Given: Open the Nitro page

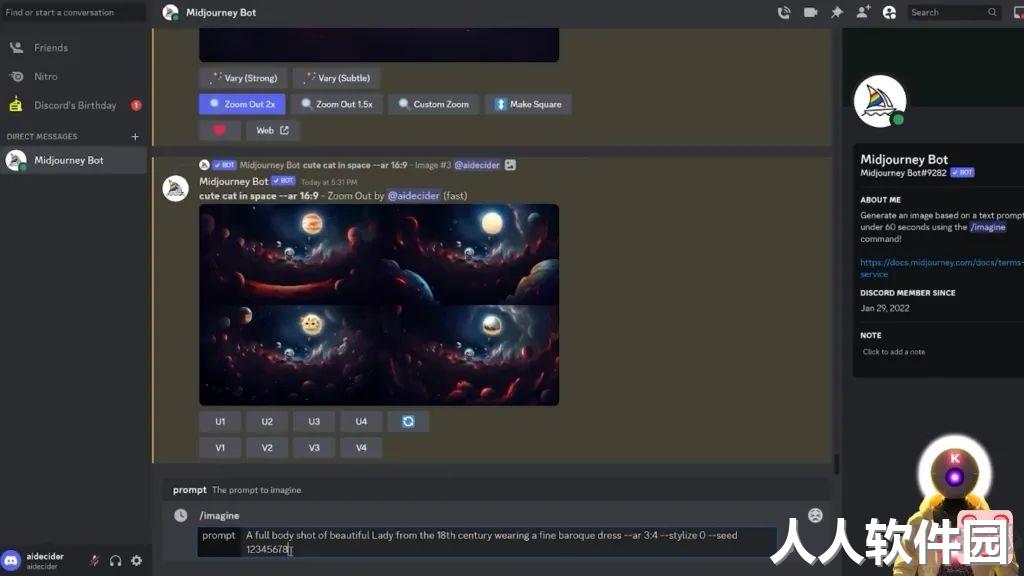Looking at the screenshot, I should (x=73, y=76).
